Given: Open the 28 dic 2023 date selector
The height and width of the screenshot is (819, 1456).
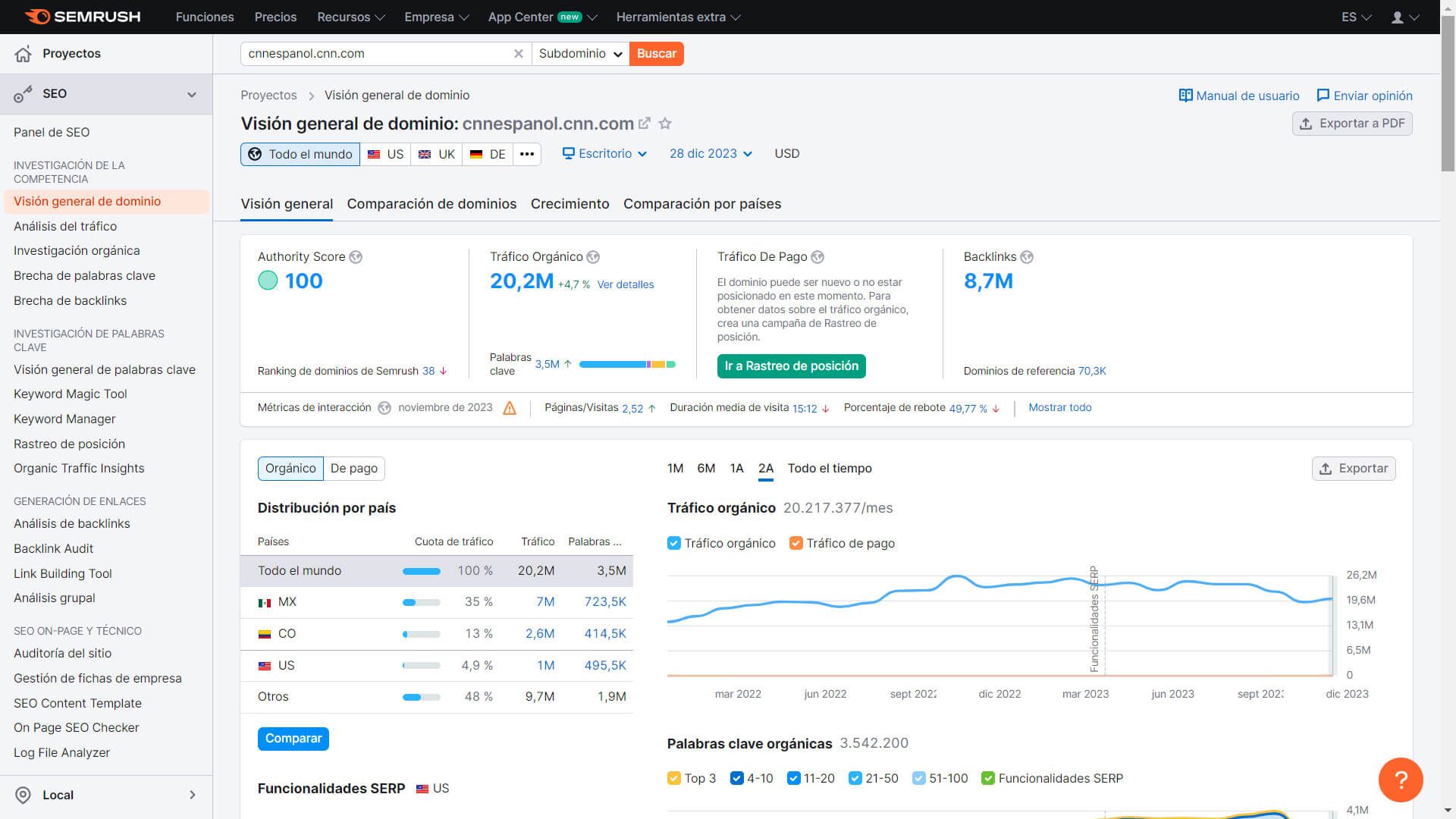Looking at the screenshot, I should pos(711,153).
